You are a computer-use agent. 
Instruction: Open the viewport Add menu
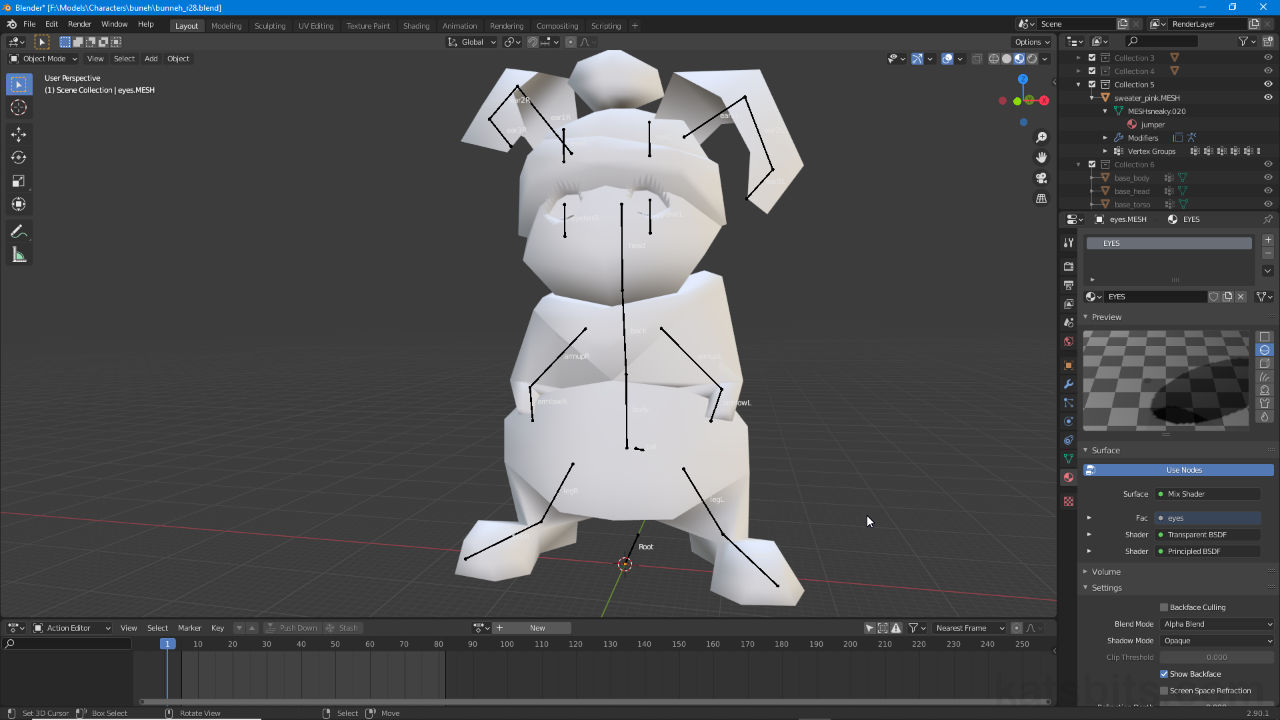(x=151, y=58)
